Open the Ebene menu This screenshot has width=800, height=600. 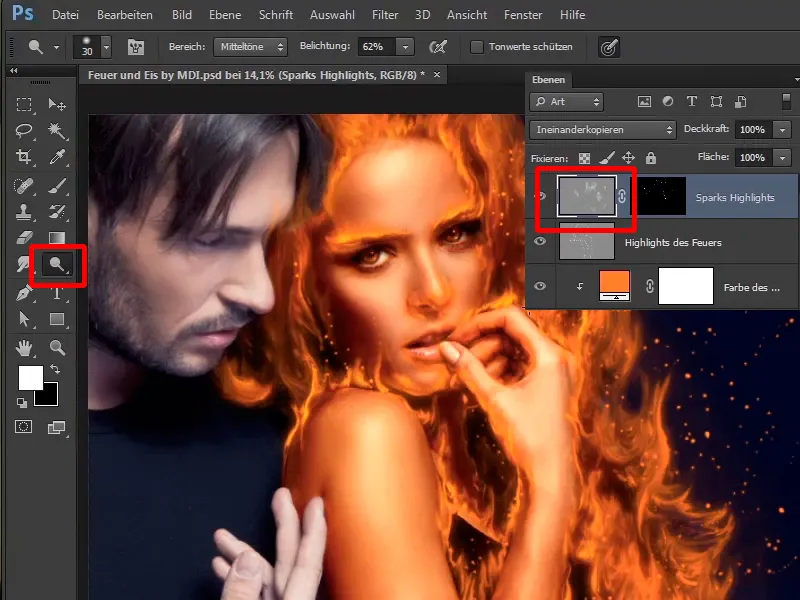(225, 15)
